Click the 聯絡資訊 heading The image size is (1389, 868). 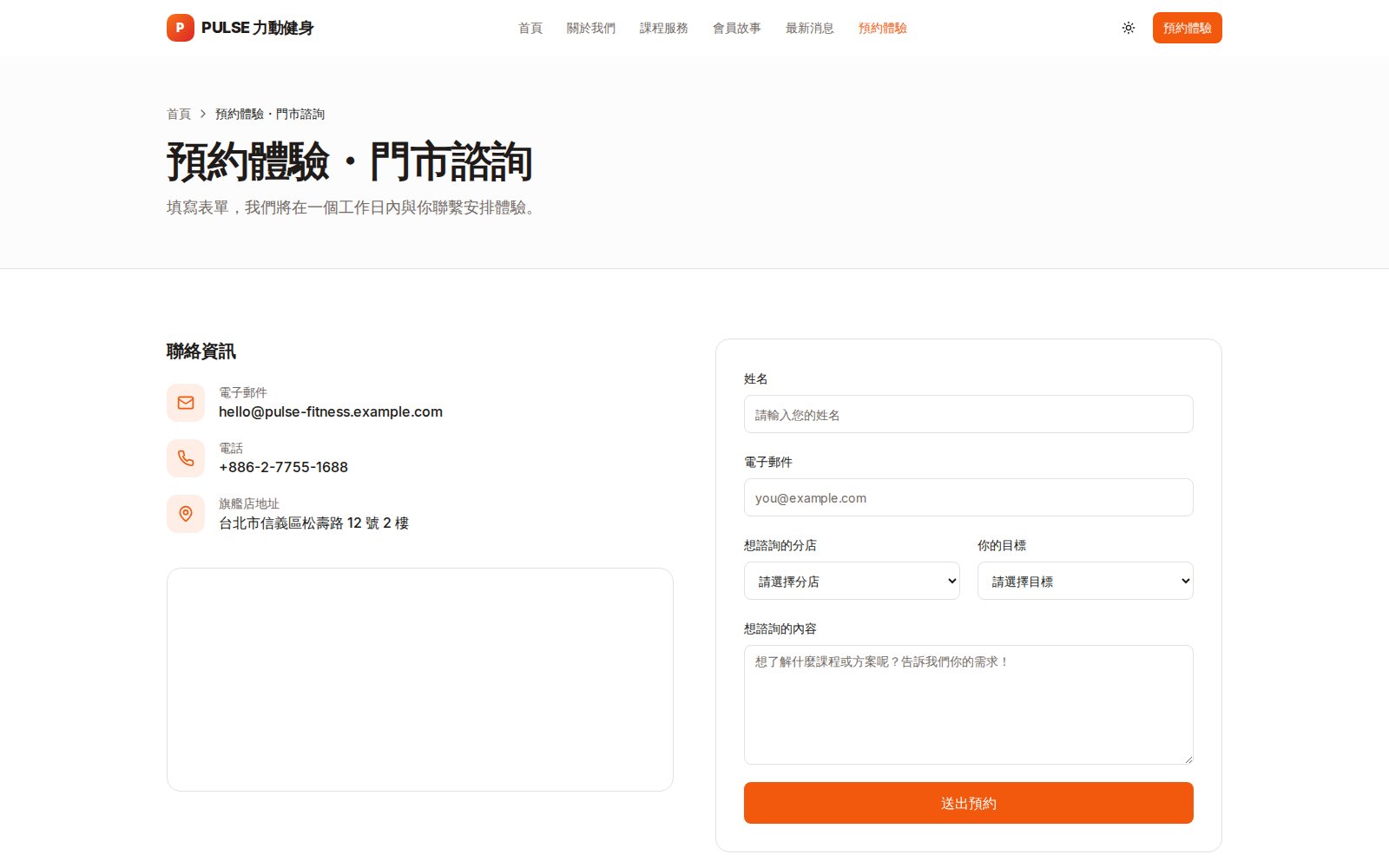(x=201, y=352)
